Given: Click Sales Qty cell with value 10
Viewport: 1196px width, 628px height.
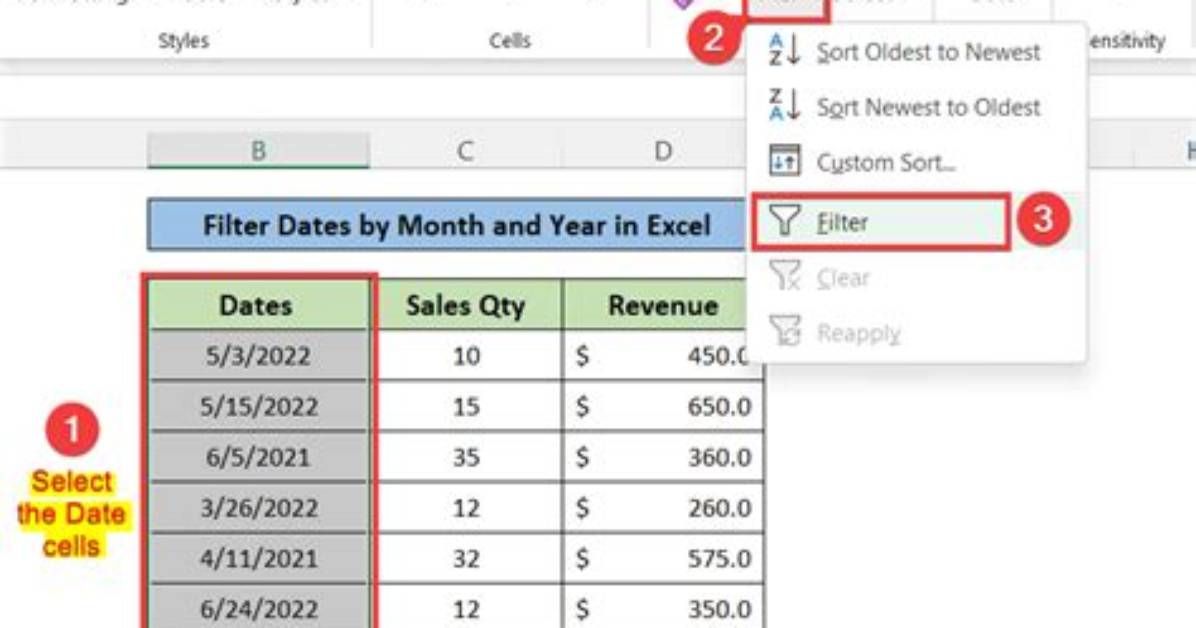Looking at the screenshot, I should point(466,356).
